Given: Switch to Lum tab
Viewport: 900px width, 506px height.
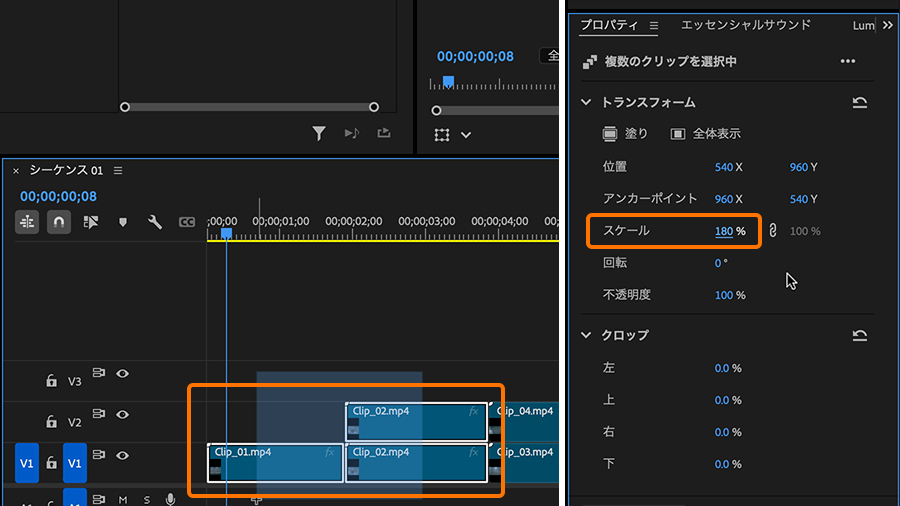Looking at the screenshot, I should [x=863, y=26].
